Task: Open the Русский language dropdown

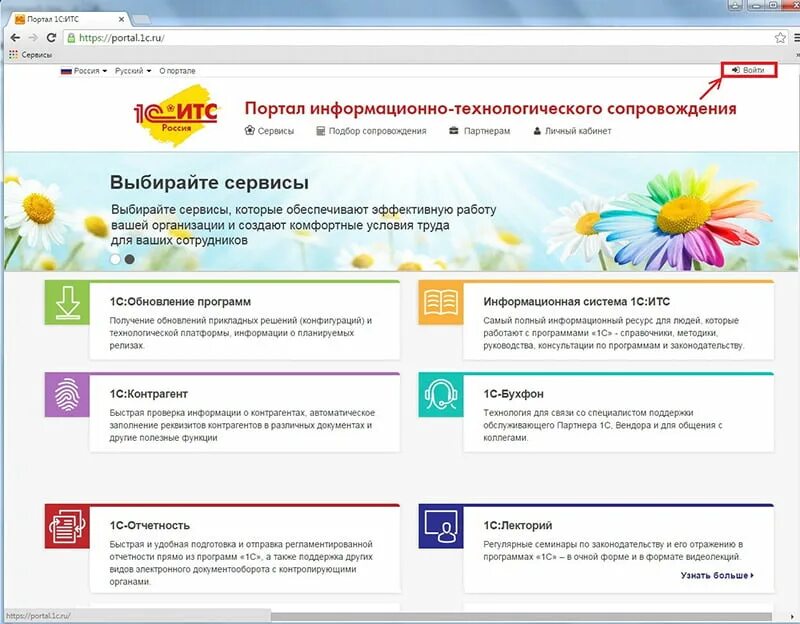Action: click(133, 71)
